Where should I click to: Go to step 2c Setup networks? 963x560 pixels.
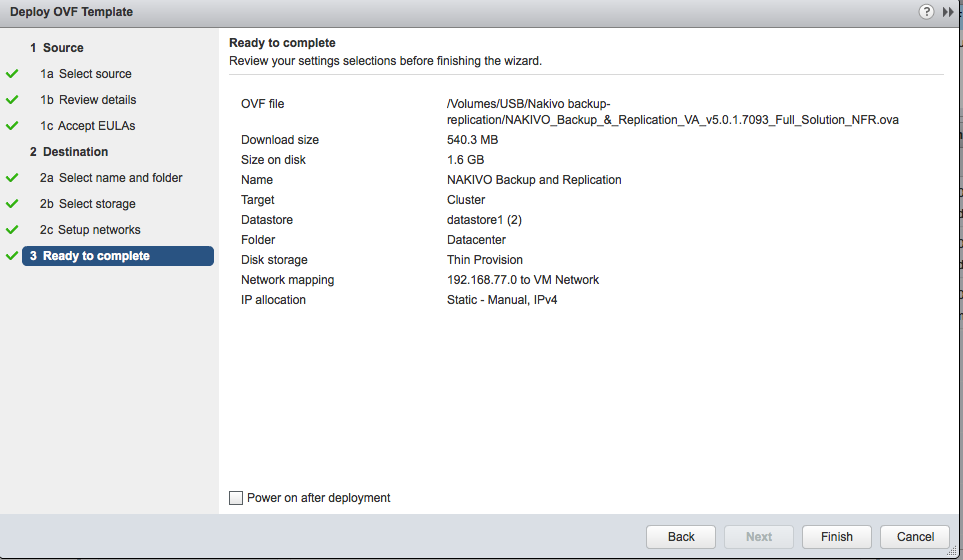(x=90, y=230)
